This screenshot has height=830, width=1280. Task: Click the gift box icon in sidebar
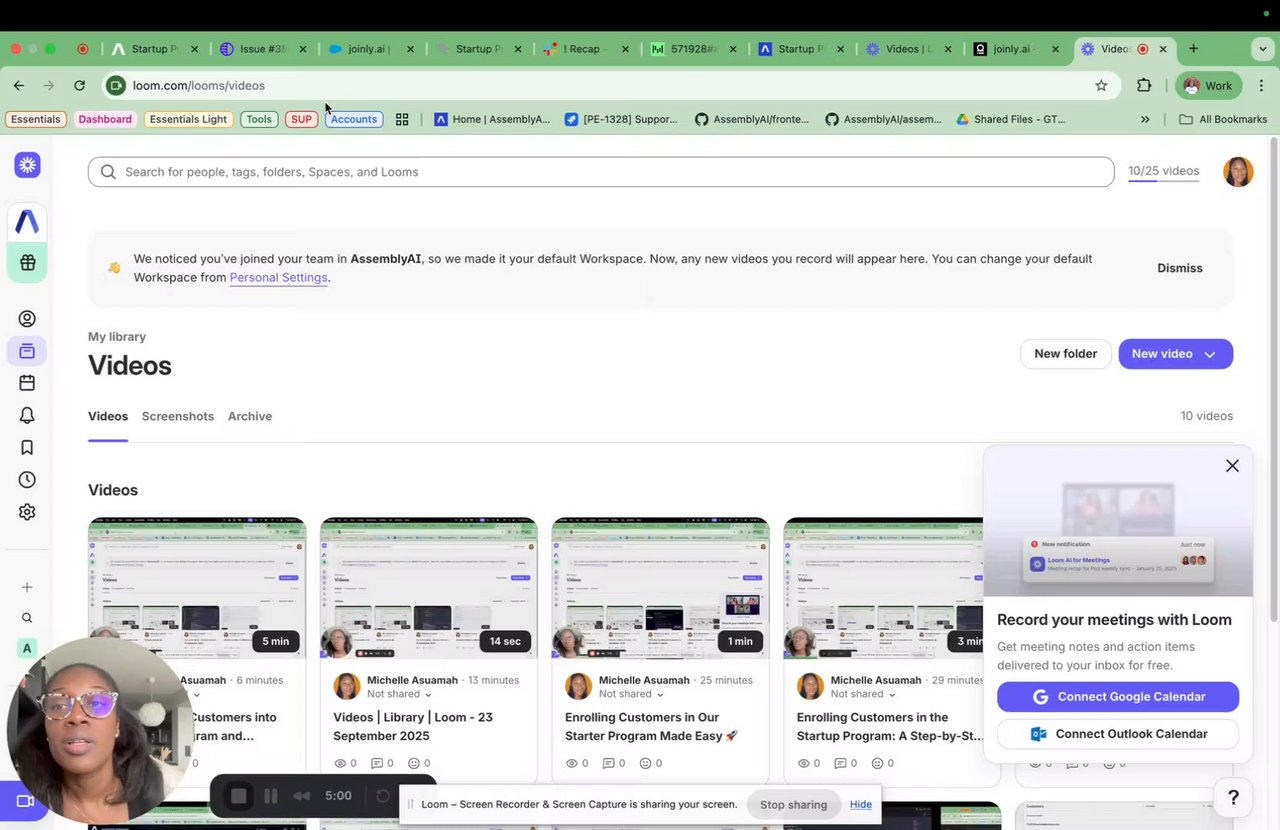27,263
